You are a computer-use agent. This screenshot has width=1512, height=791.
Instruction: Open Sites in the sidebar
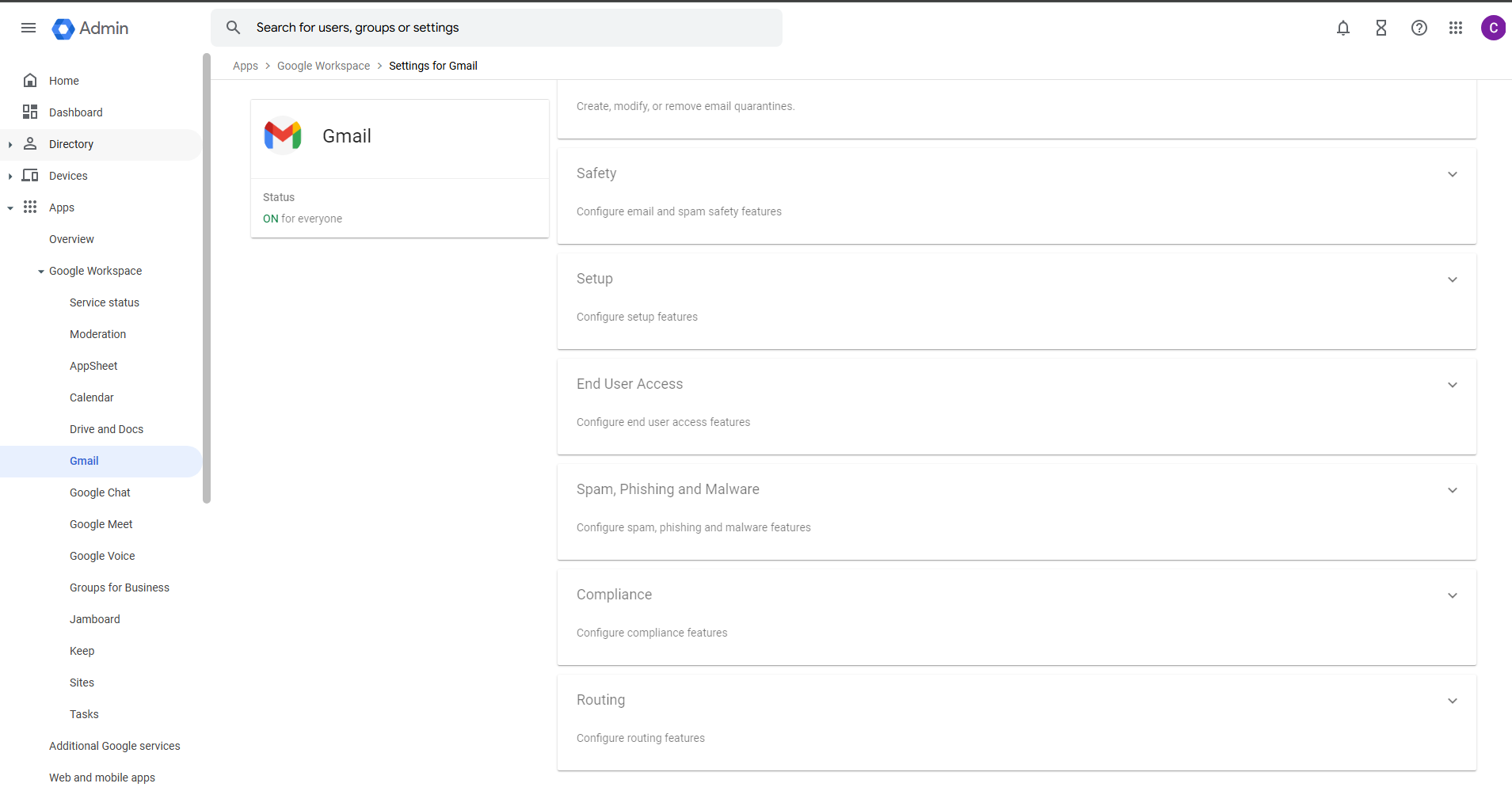pyautogui.click(x=82, y=683)
